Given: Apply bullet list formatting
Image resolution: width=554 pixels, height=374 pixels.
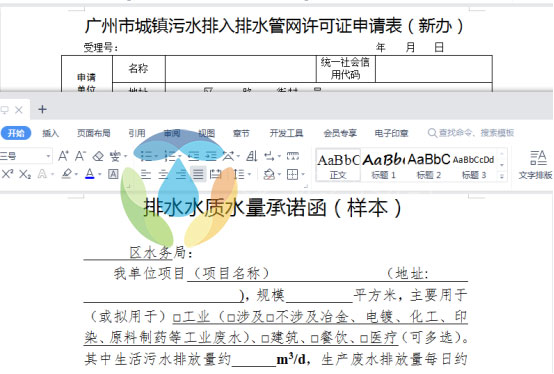Looking at the screenshot, I should click(x=145, y=156).
